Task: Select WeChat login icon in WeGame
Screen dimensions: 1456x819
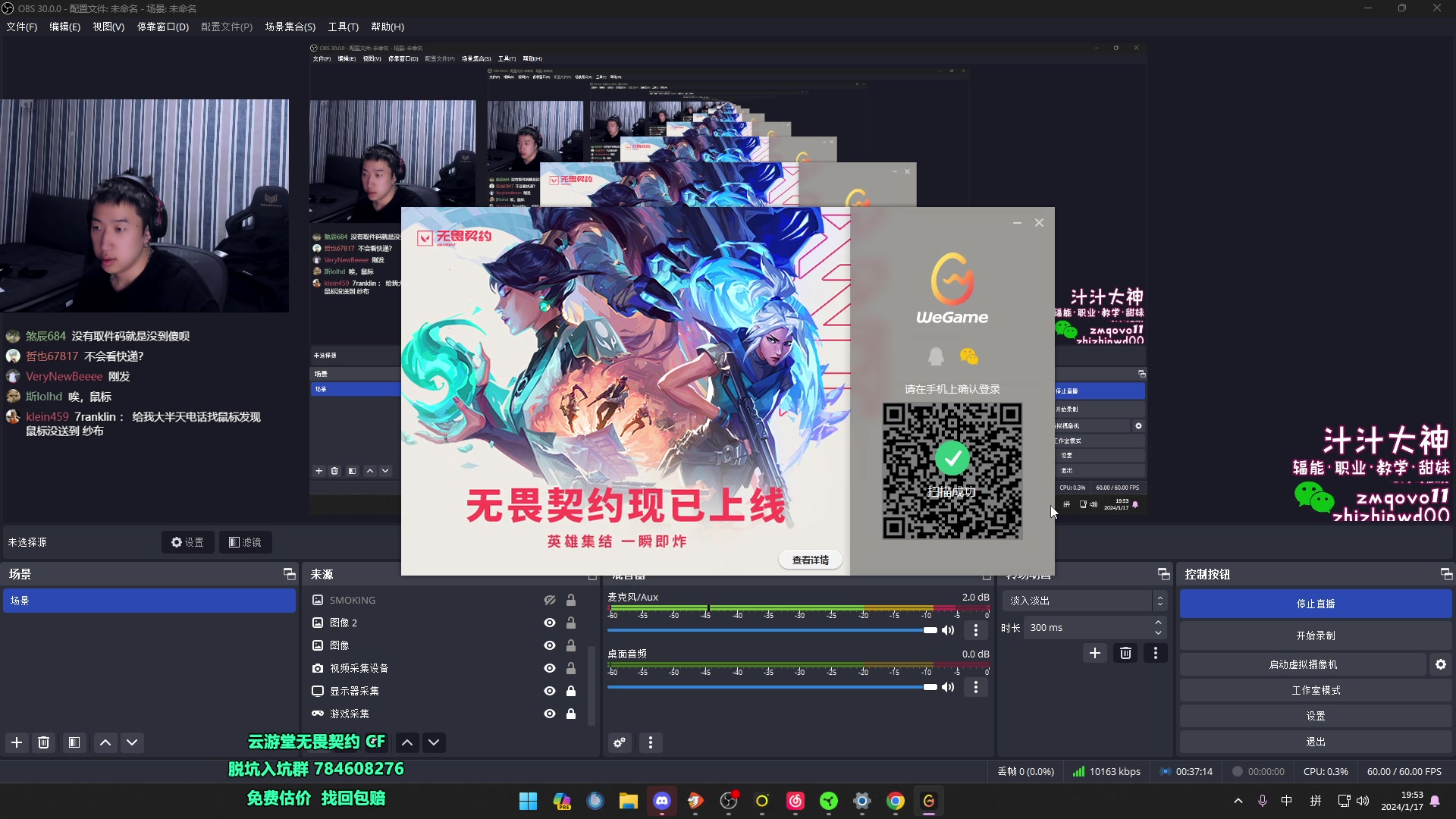Action: (x=969, y=356)
